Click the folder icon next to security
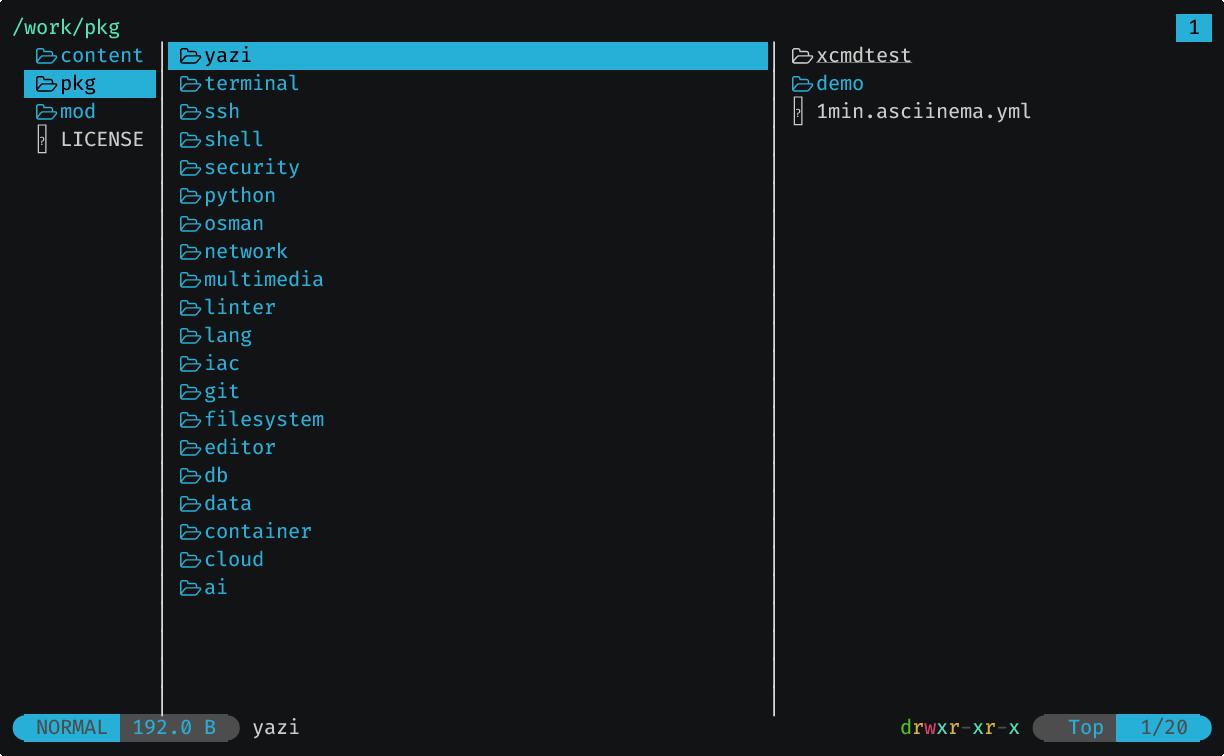1224x756 pixels. click(190, 168)
